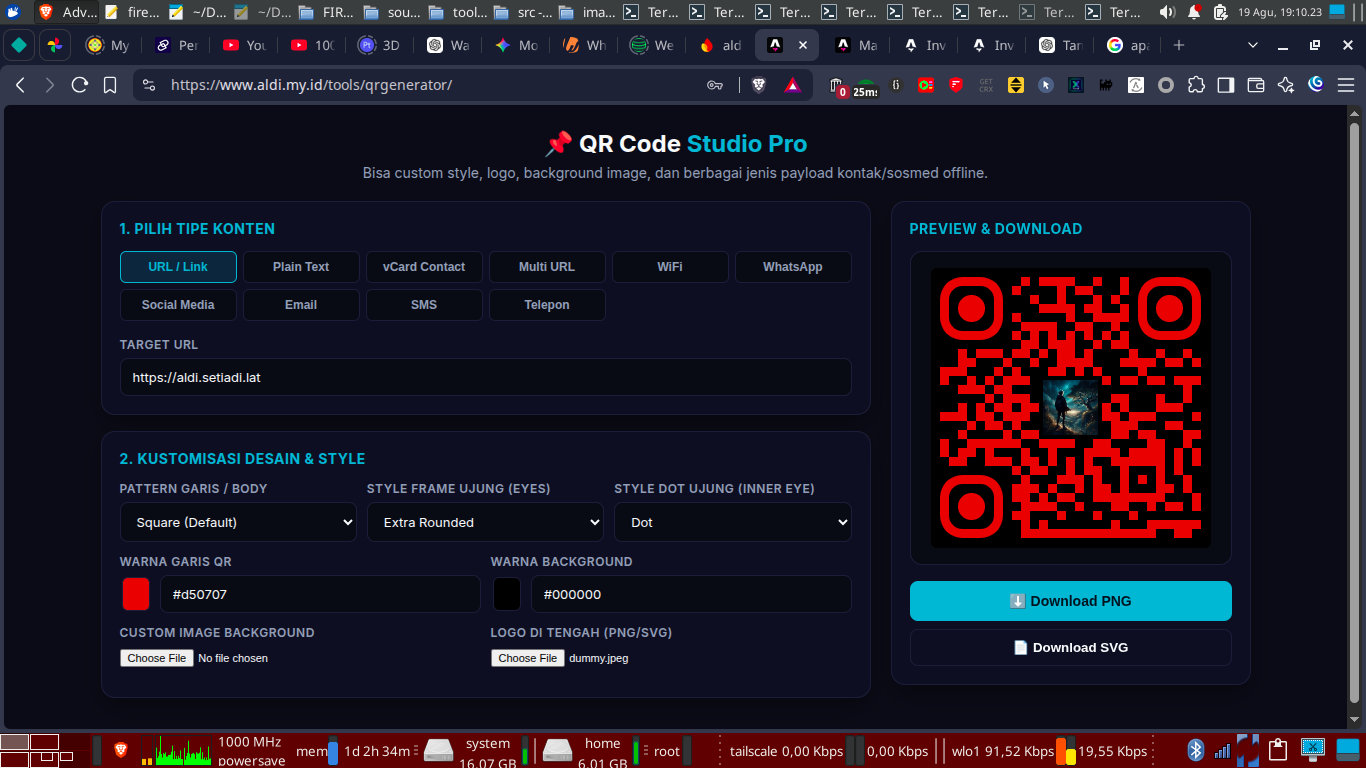Toggle the browser sidebar panel icon

[x=1226, y=85]
